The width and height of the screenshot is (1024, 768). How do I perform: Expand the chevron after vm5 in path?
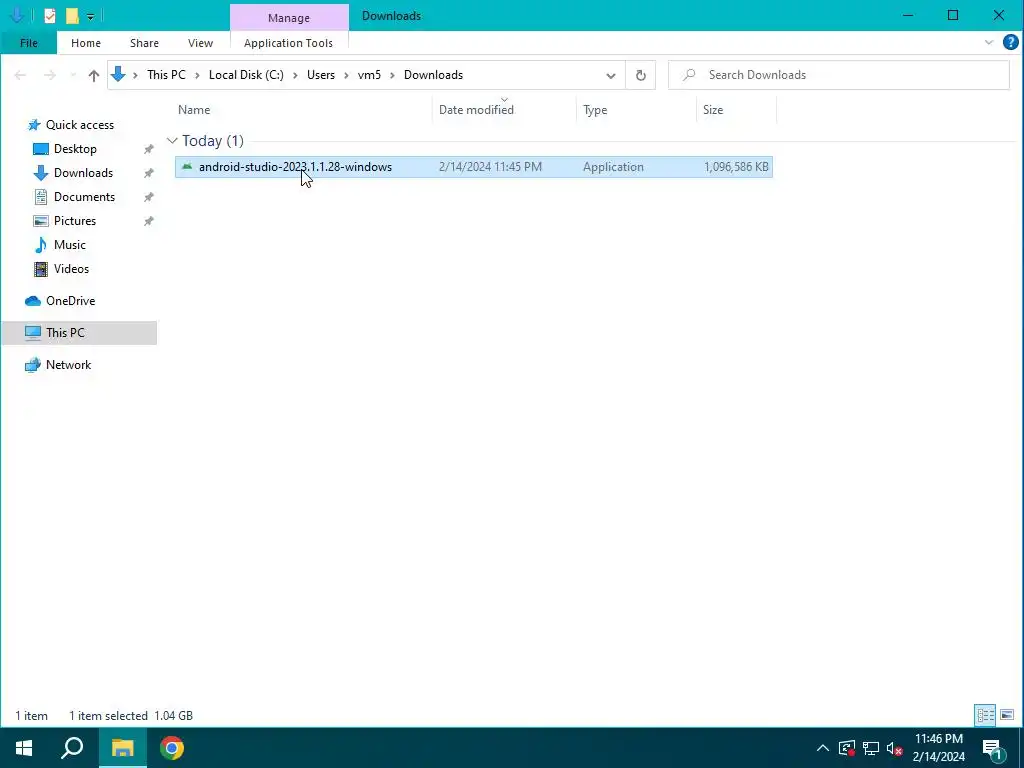pos(392,75)
